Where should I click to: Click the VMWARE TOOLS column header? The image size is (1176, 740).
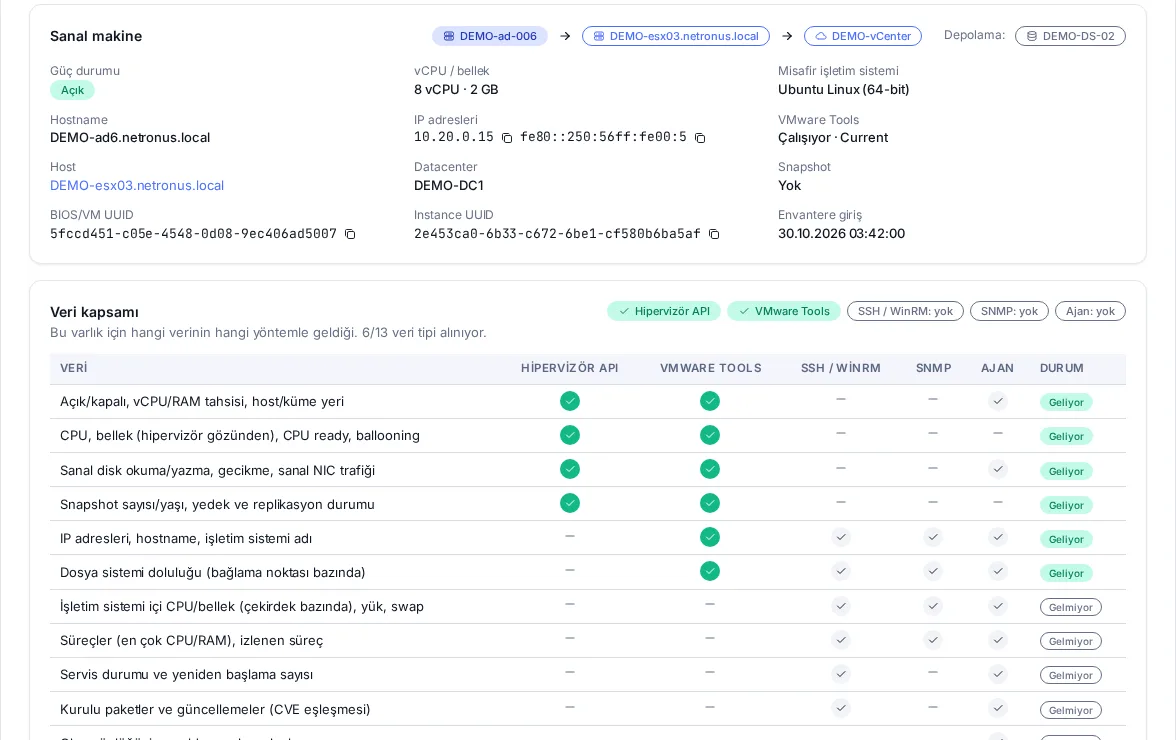(x=710, y=368)
